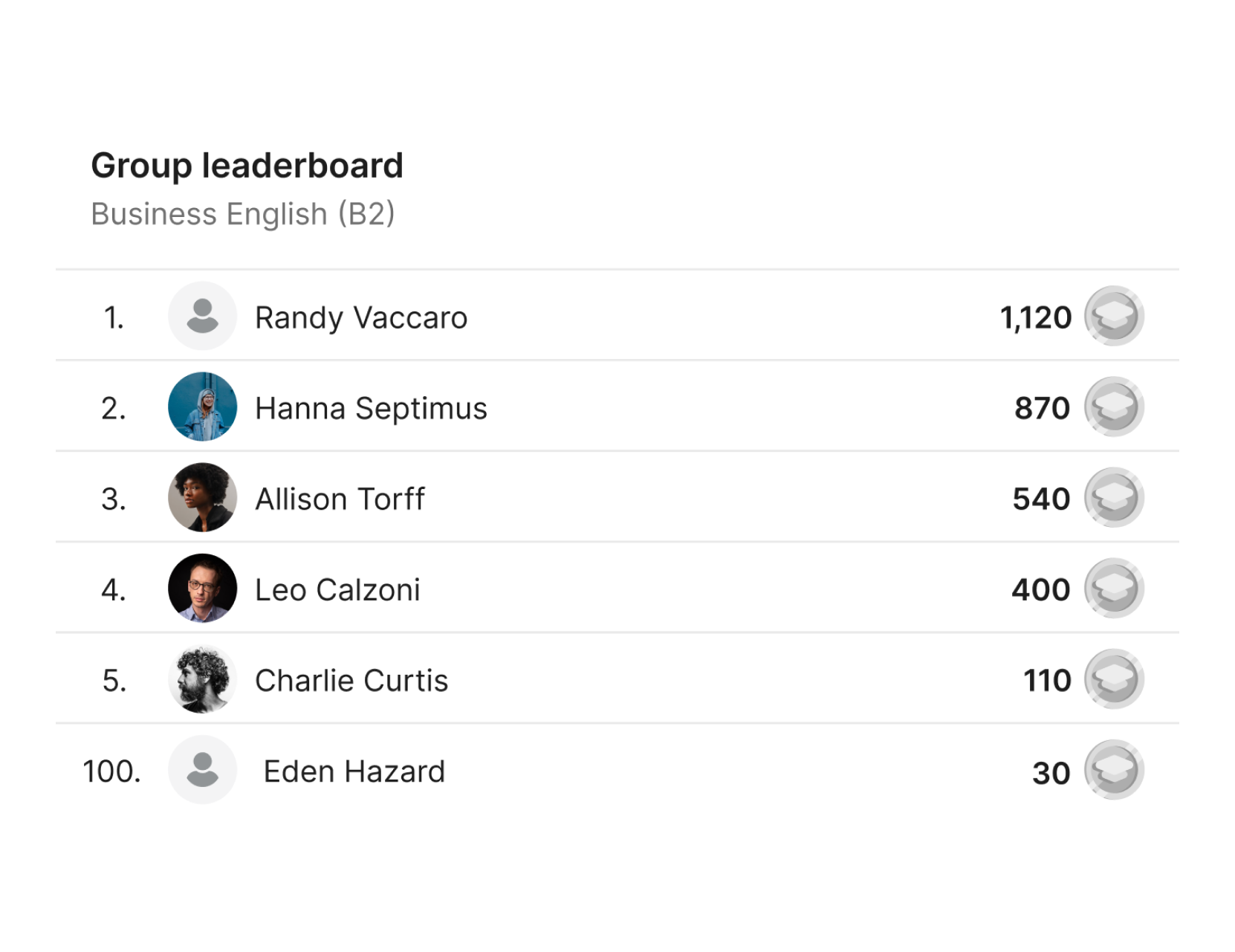
Task: Select the name Allison Torff
Action: [340, 499]
